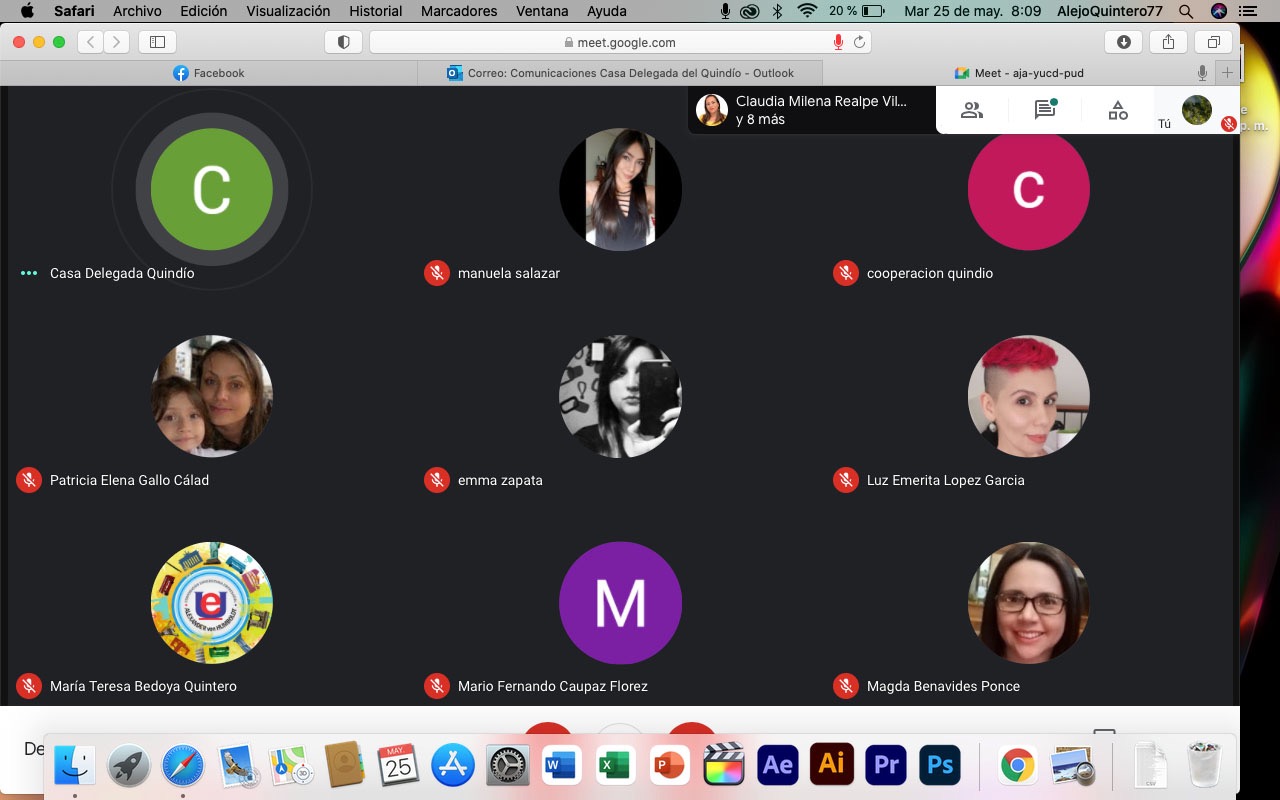
Task: Click the Bluetooth menu bar icon
Action: click(778, 11)
